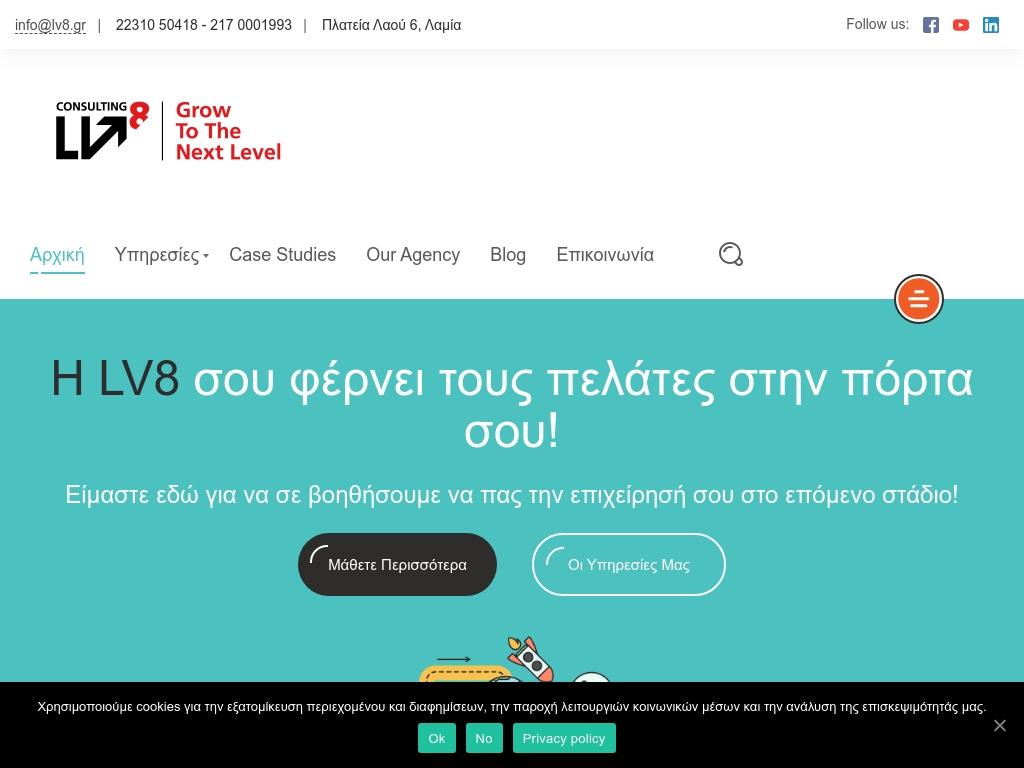
Task: Accept cookies with the Ok button
Action: click(x=437, y=738)
